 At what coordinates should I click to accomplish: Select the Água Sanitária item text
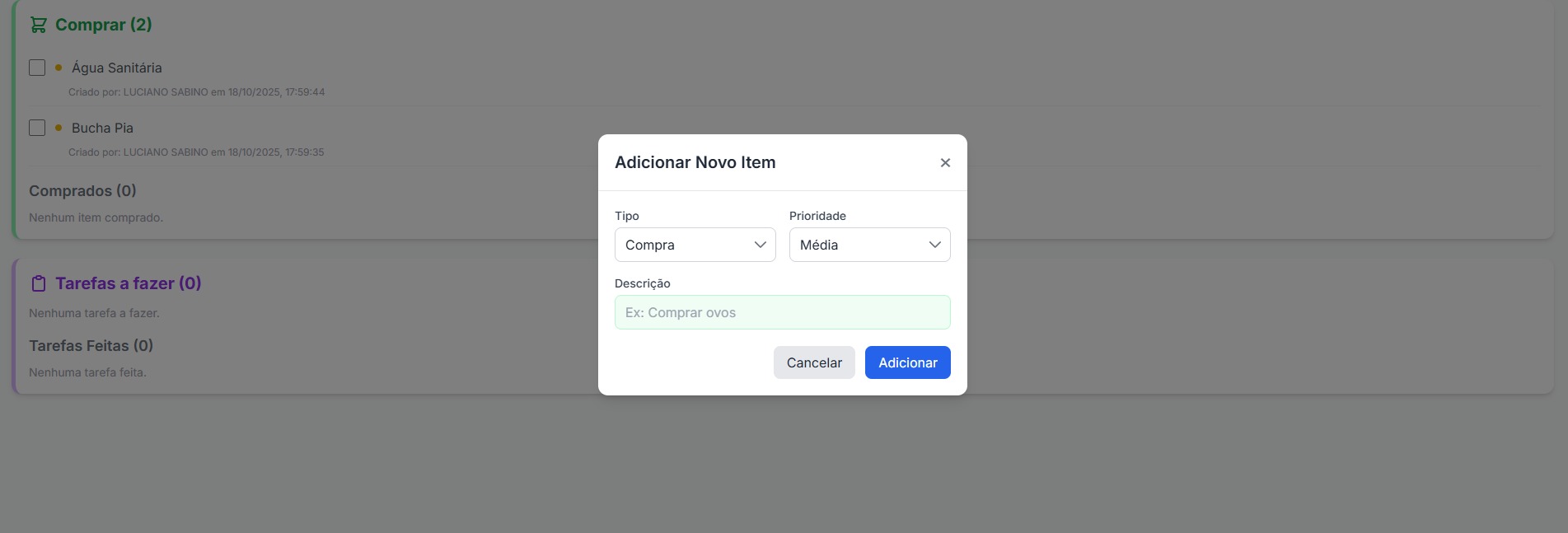(117, 68)
